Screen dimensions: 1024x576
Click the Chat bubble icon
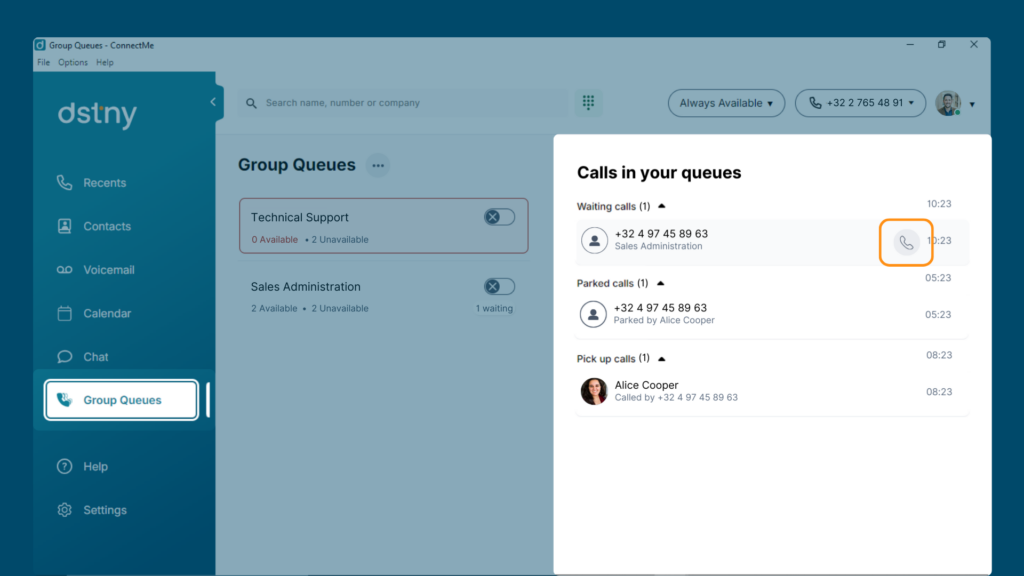pyautogui.click(x=64, y=357)
